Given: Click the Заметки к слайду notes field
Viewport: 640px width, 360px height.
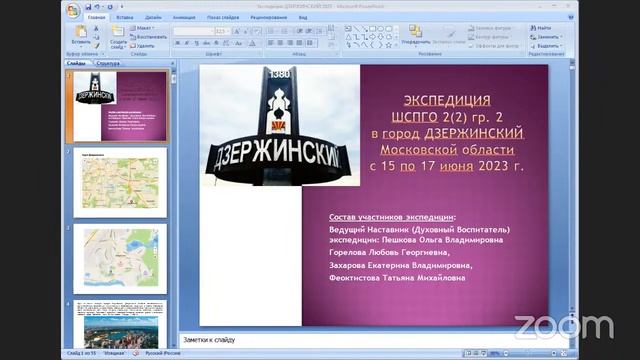Looking at the screenshot, I should coord(373,340).
